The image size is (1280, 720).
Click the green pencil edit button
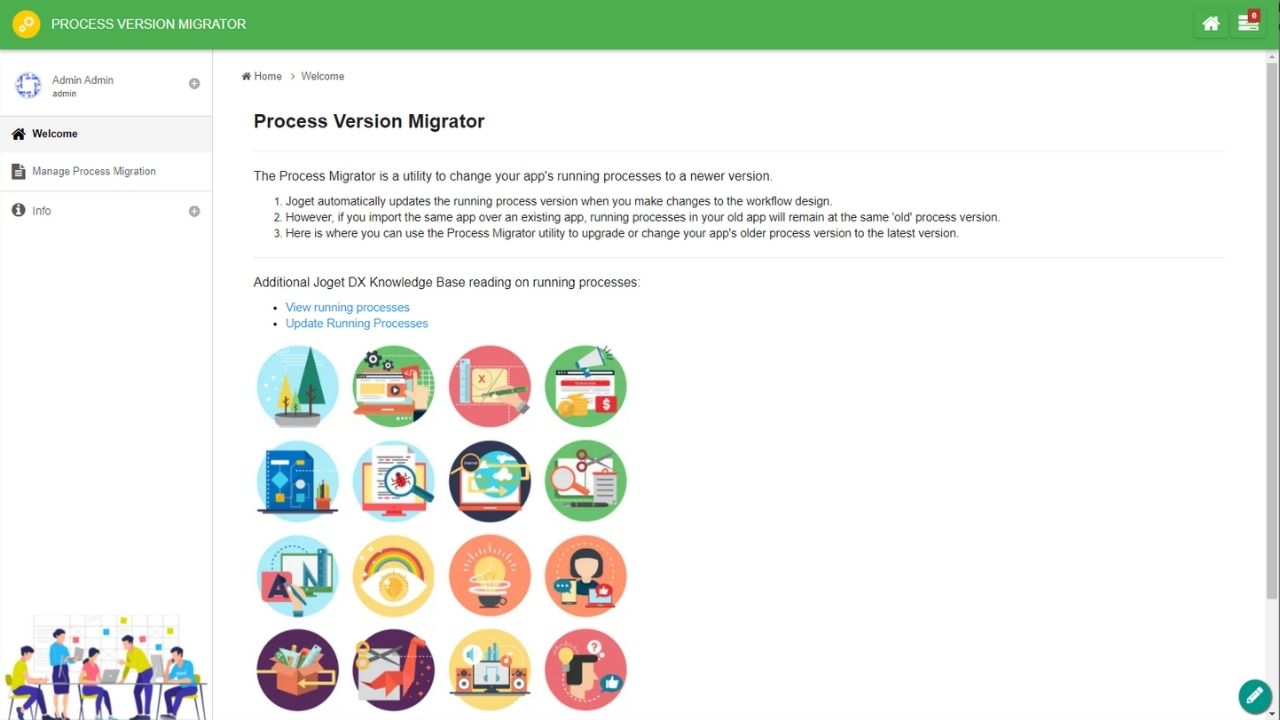click(x=1254, y=695)
